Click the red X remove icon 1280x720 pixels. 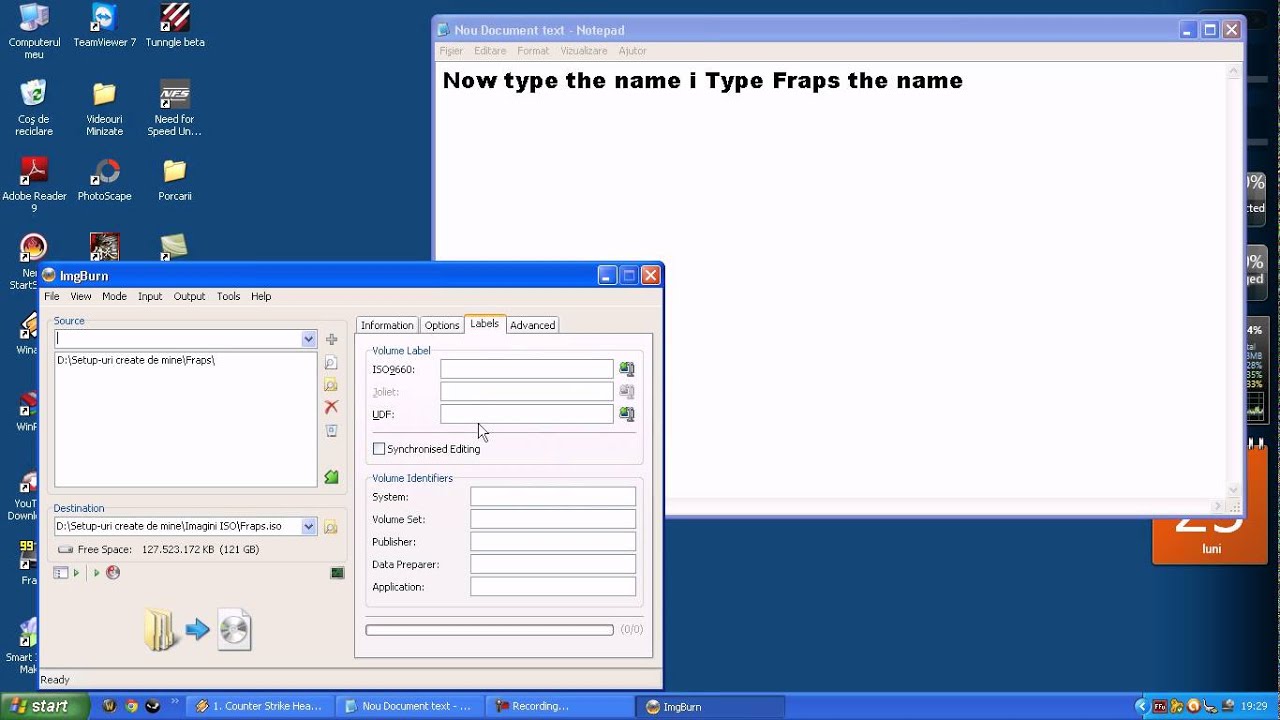(x=331, y=407)
